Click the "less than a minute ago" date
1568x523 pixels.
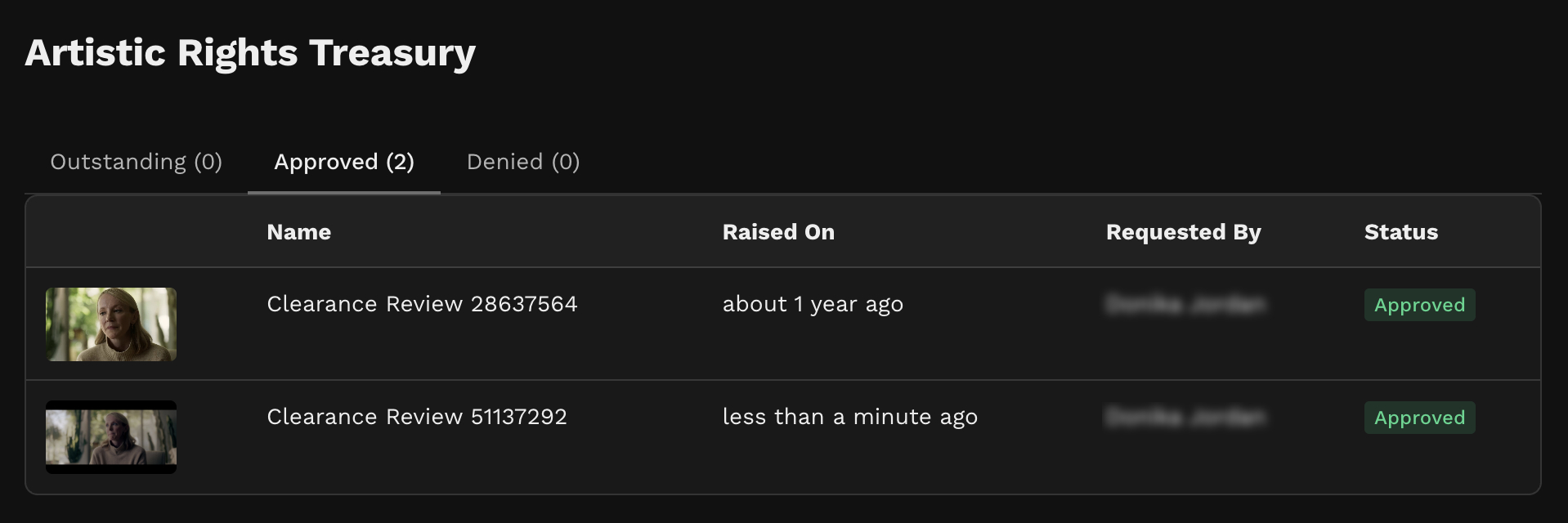click(850, 417)
